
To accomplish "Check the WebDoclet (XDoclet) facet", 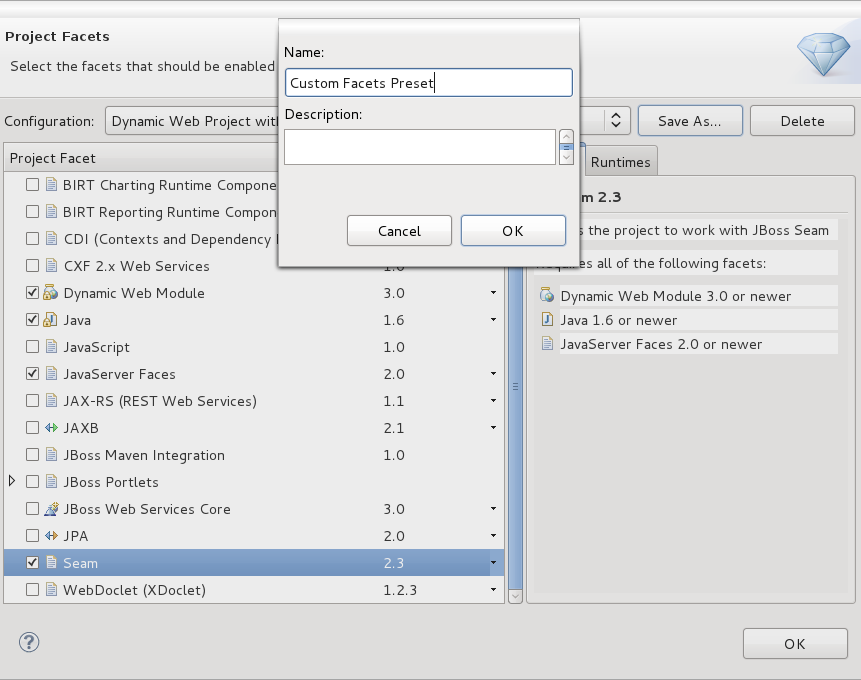I will pyautogui.click(x=33, y=590).
